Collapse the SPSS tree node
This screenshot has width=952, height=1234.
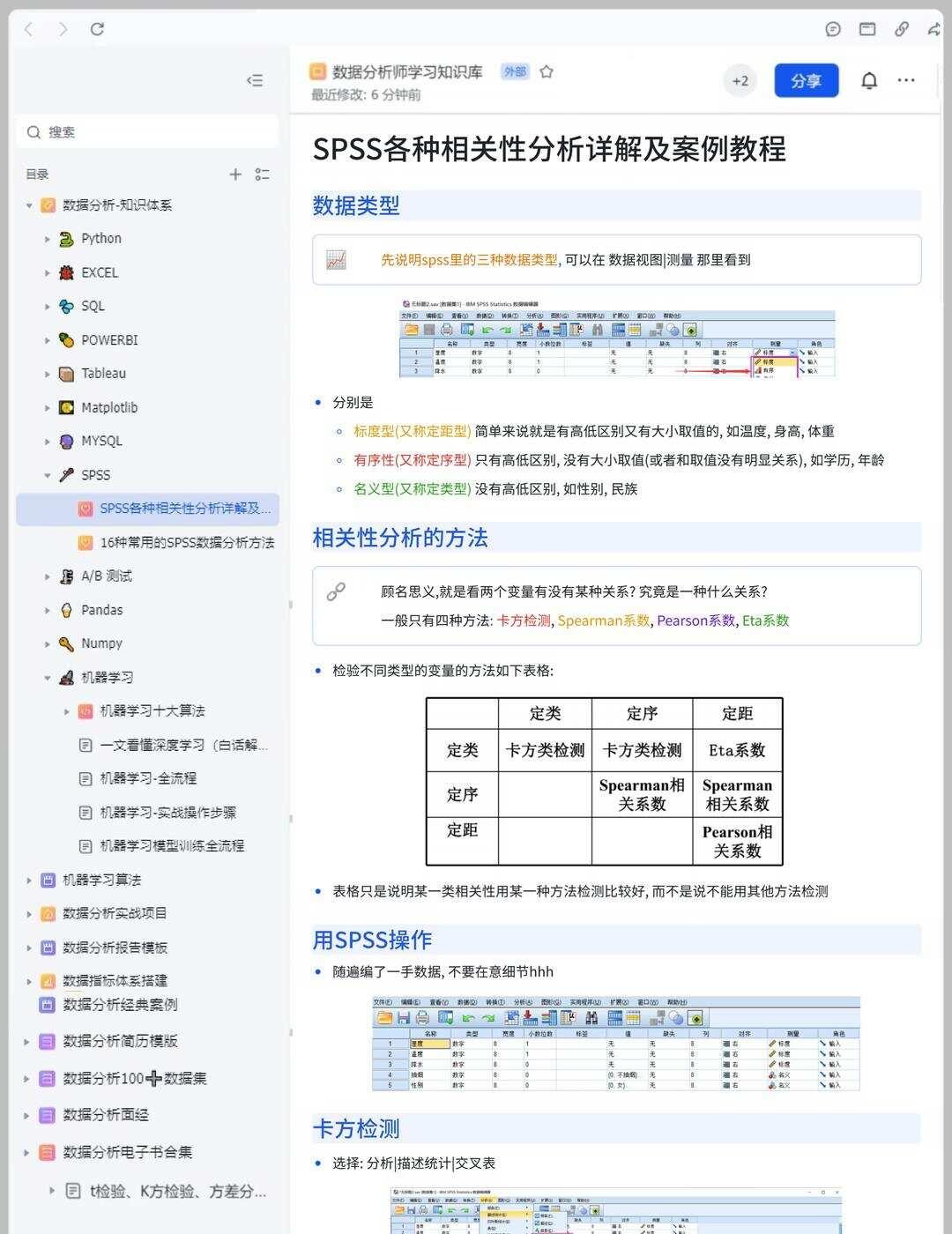pos(48,475)
